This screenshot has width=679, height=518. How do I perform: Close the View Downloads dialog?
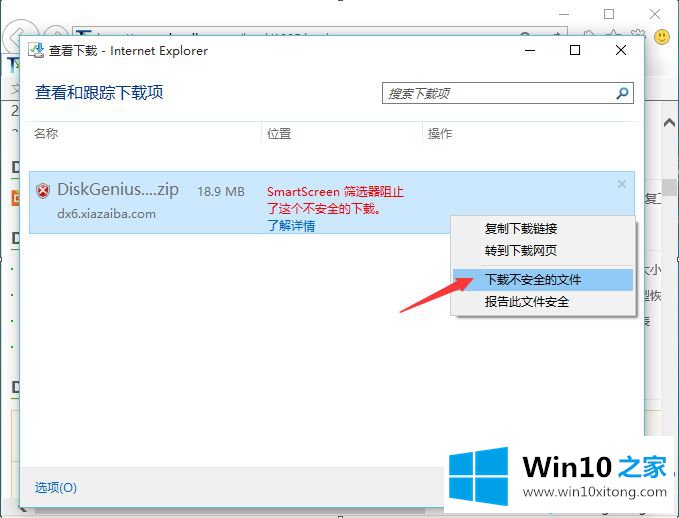click(x=621, y=50)
